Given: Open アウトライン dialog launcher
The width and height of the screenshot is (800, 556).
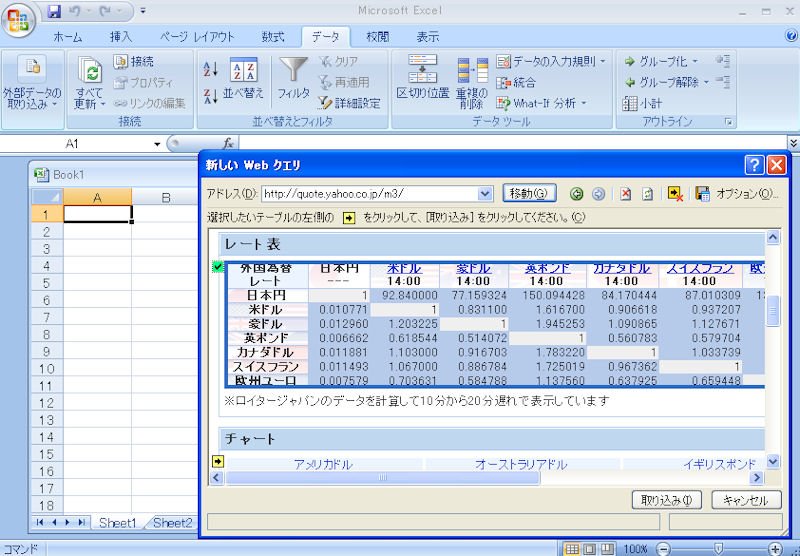Looking at the screenshot, I should (x=729, y=122).
